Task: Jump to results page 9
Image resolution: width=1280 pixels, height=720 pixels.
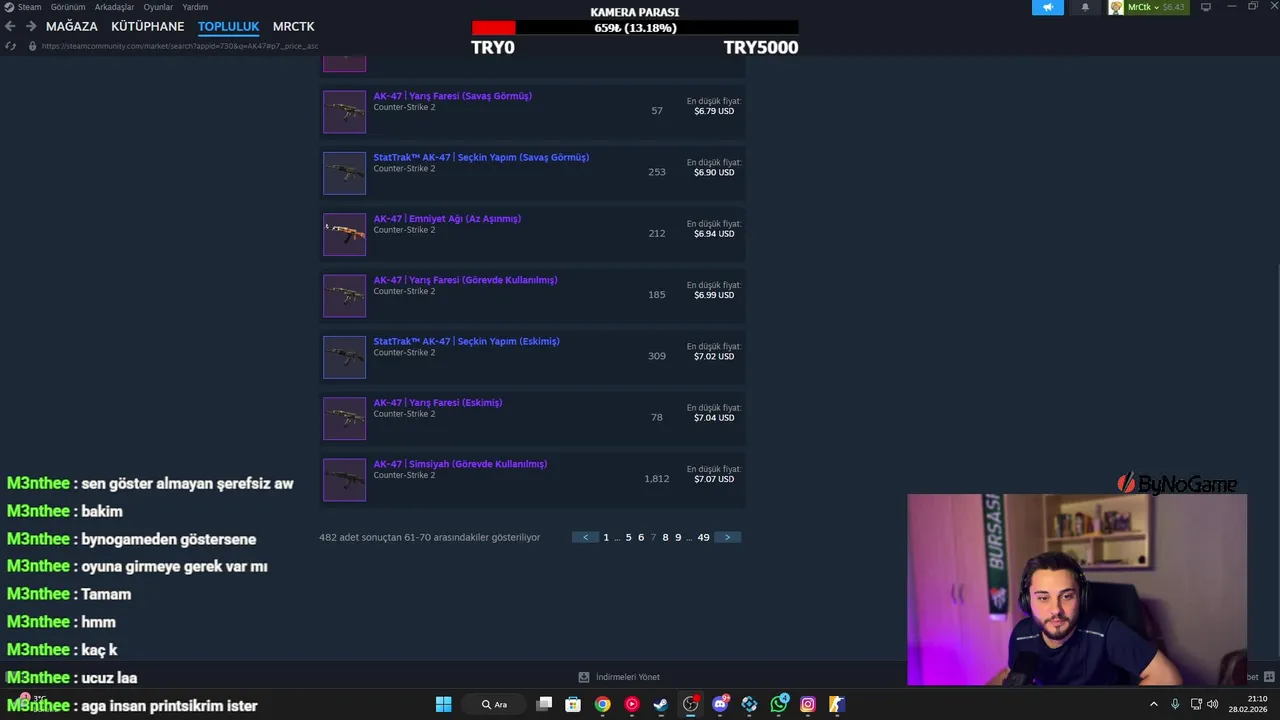Action: (678, 537)
